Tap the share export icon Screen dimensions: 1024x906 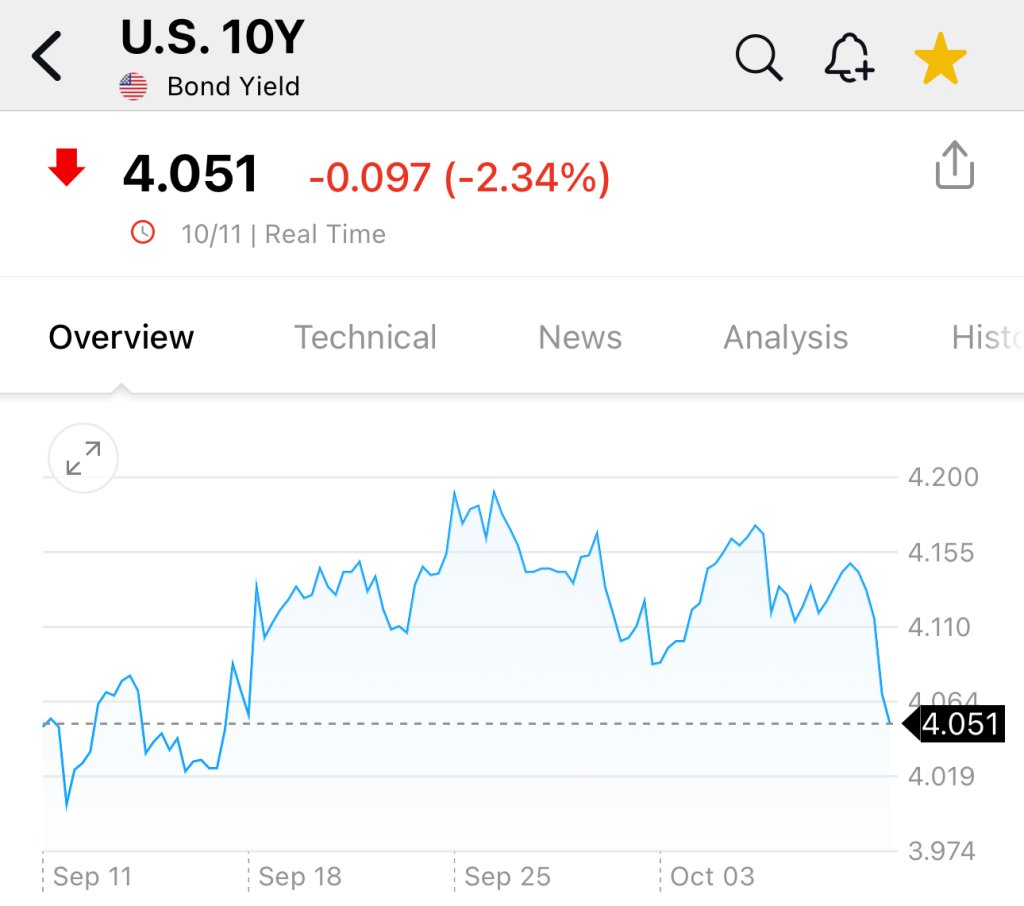[954, 165]
